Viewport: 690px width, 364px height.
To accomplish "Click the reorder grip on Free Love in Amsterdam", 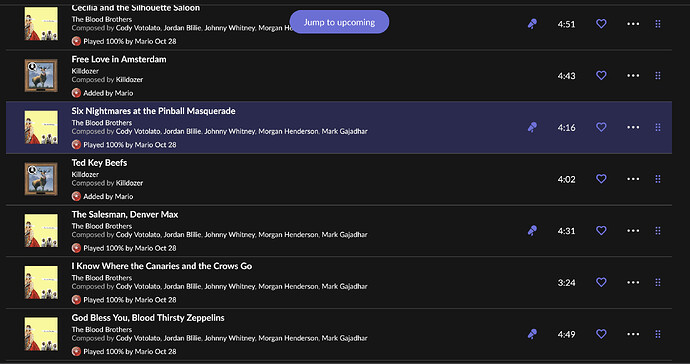I will (x=658, y=76).
